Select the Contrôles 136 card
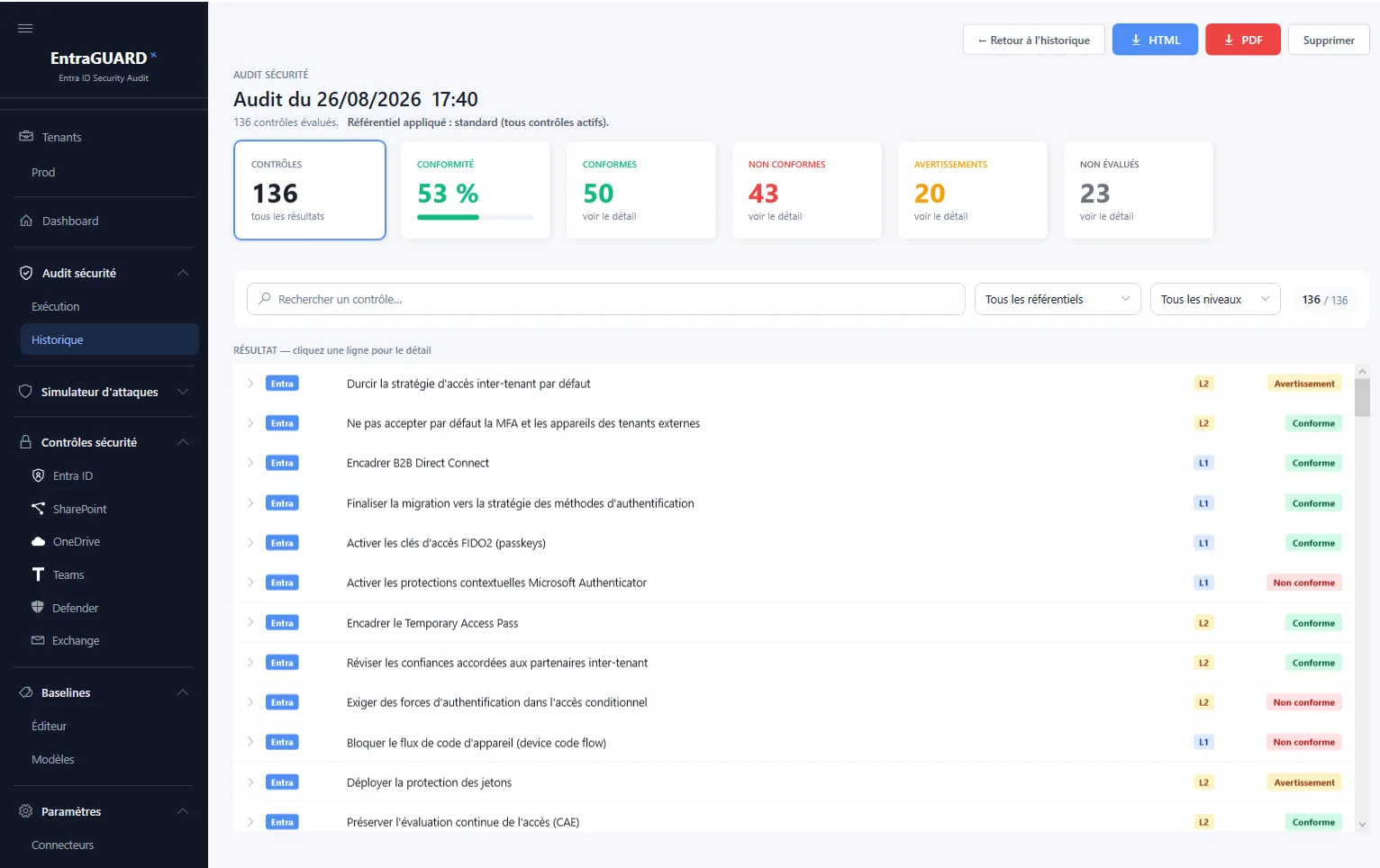The height and width of the screenshot is (868, 1380). [310, 190]
